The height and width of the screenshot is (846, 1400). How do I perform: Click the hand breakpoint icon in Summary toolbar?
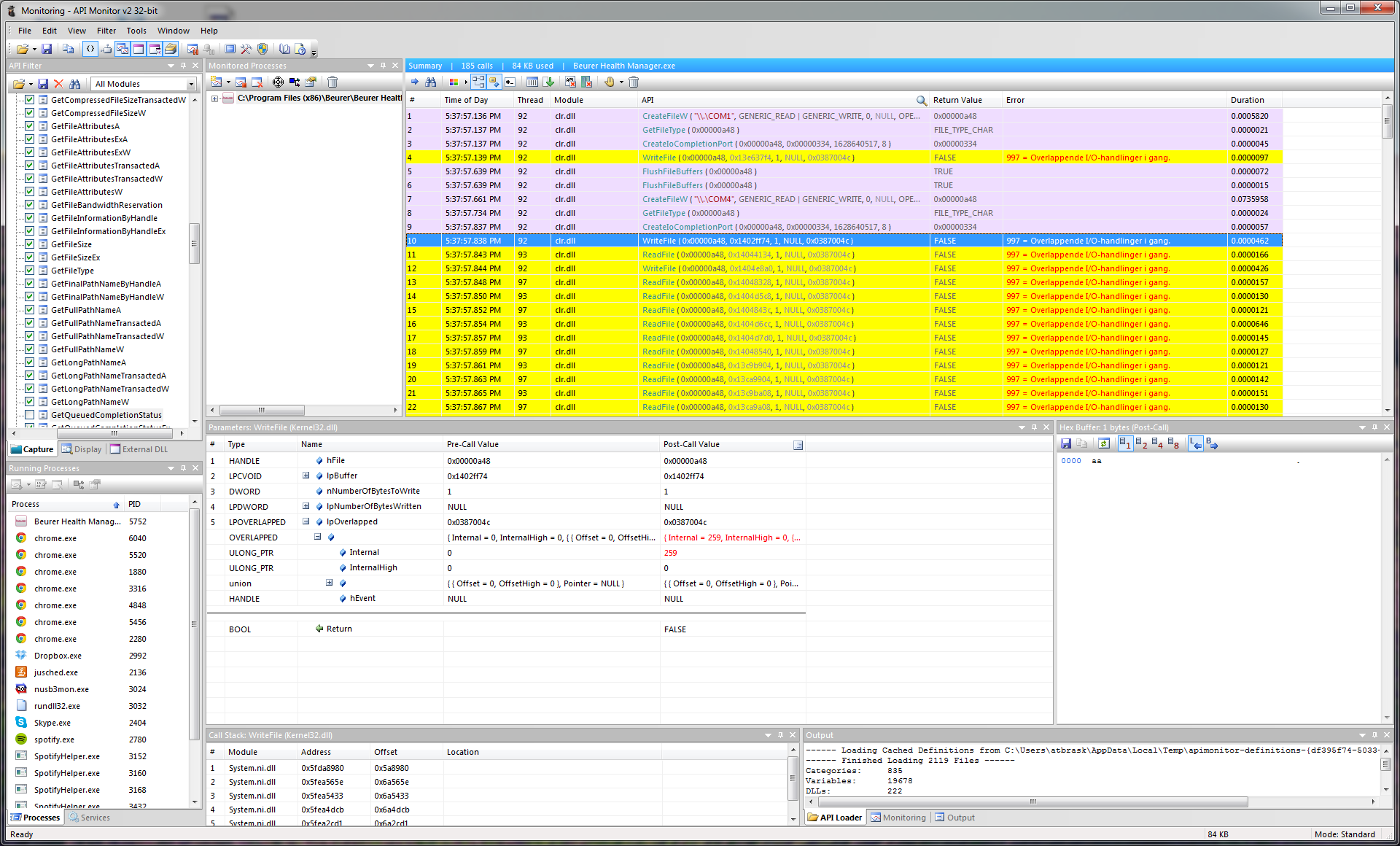point(610,82)
